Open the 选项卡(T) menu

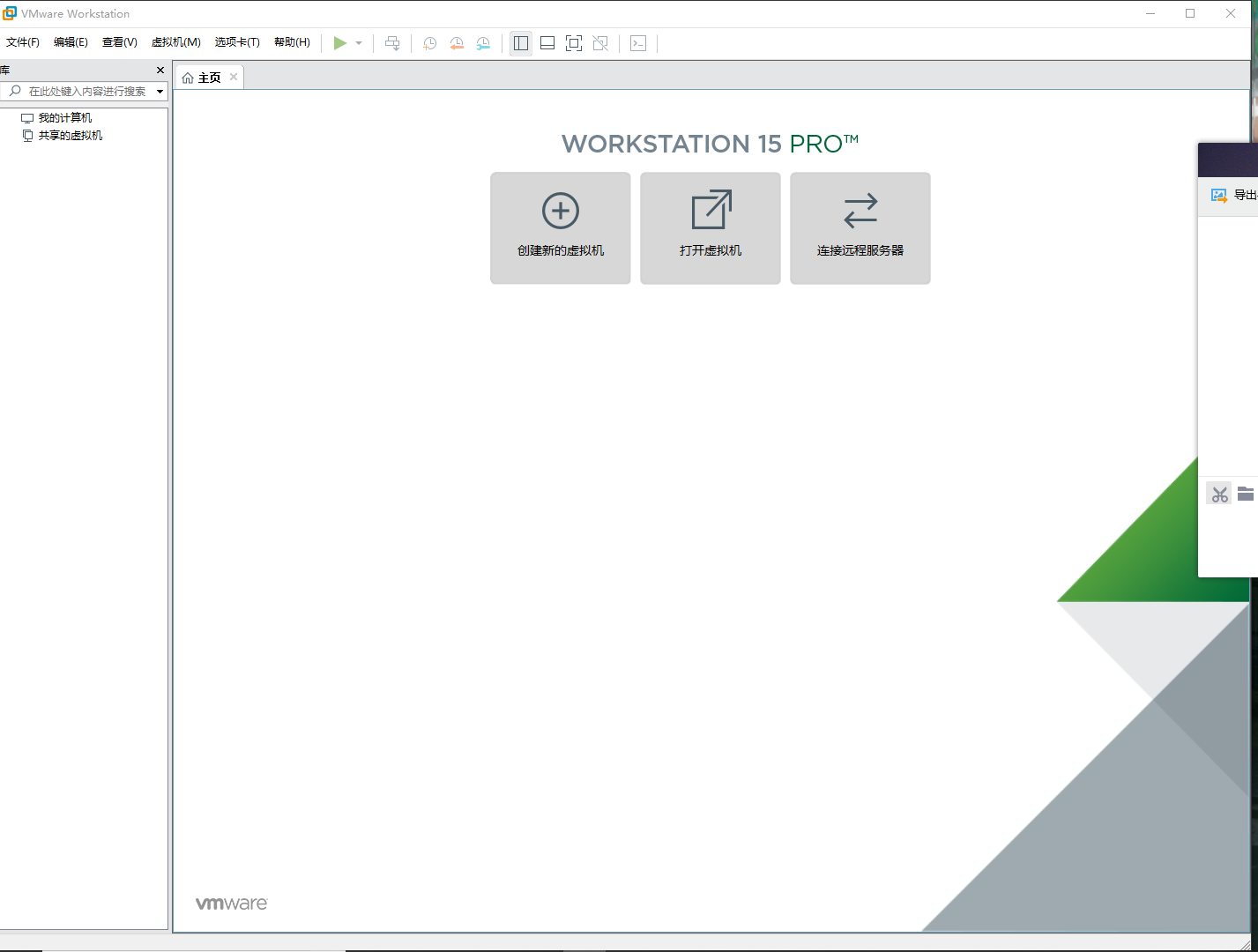pos(237,42)
